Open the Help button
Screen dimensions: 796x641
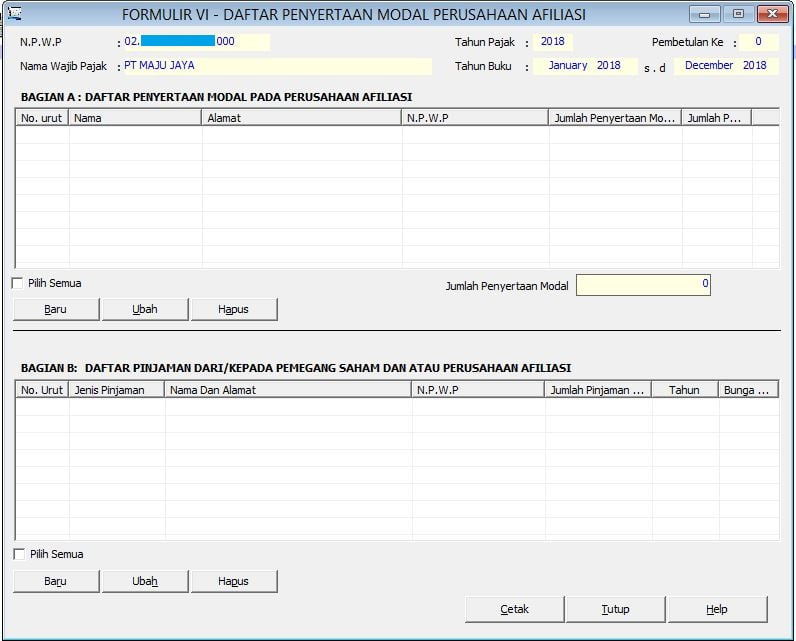[x=717, y=609]
